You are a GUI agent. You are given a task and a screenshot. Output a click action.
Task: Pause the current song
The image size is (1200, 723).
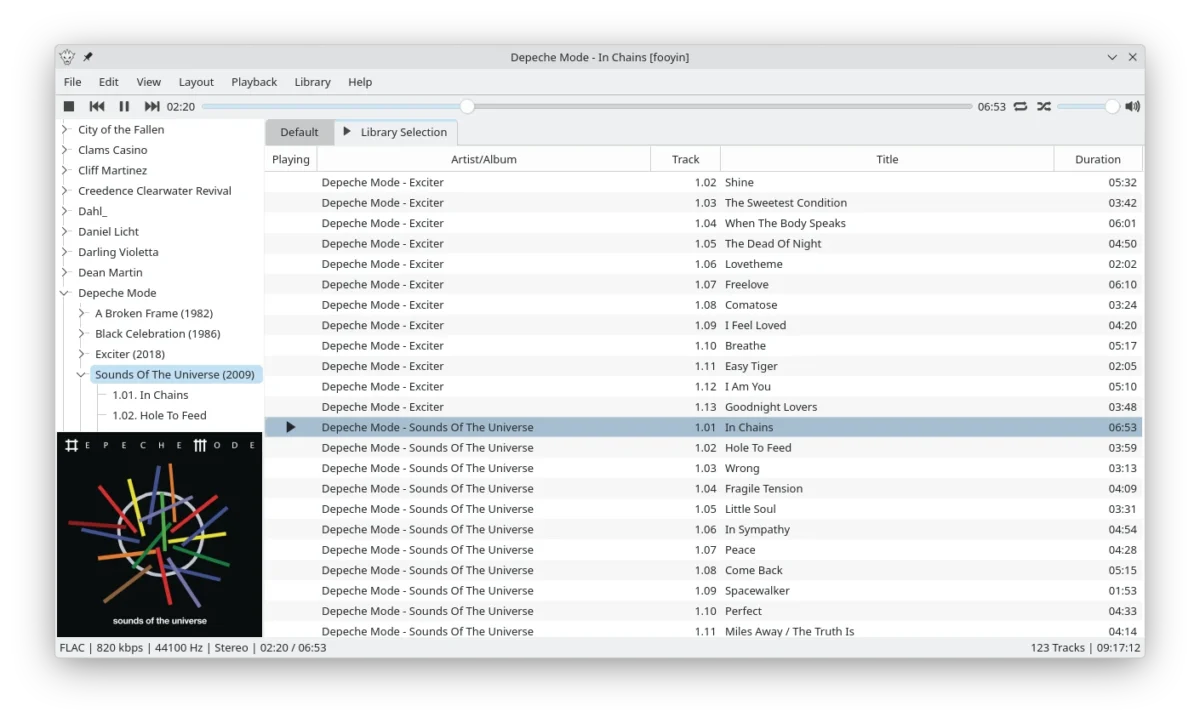pyautogui.click(x=124, y=106)
